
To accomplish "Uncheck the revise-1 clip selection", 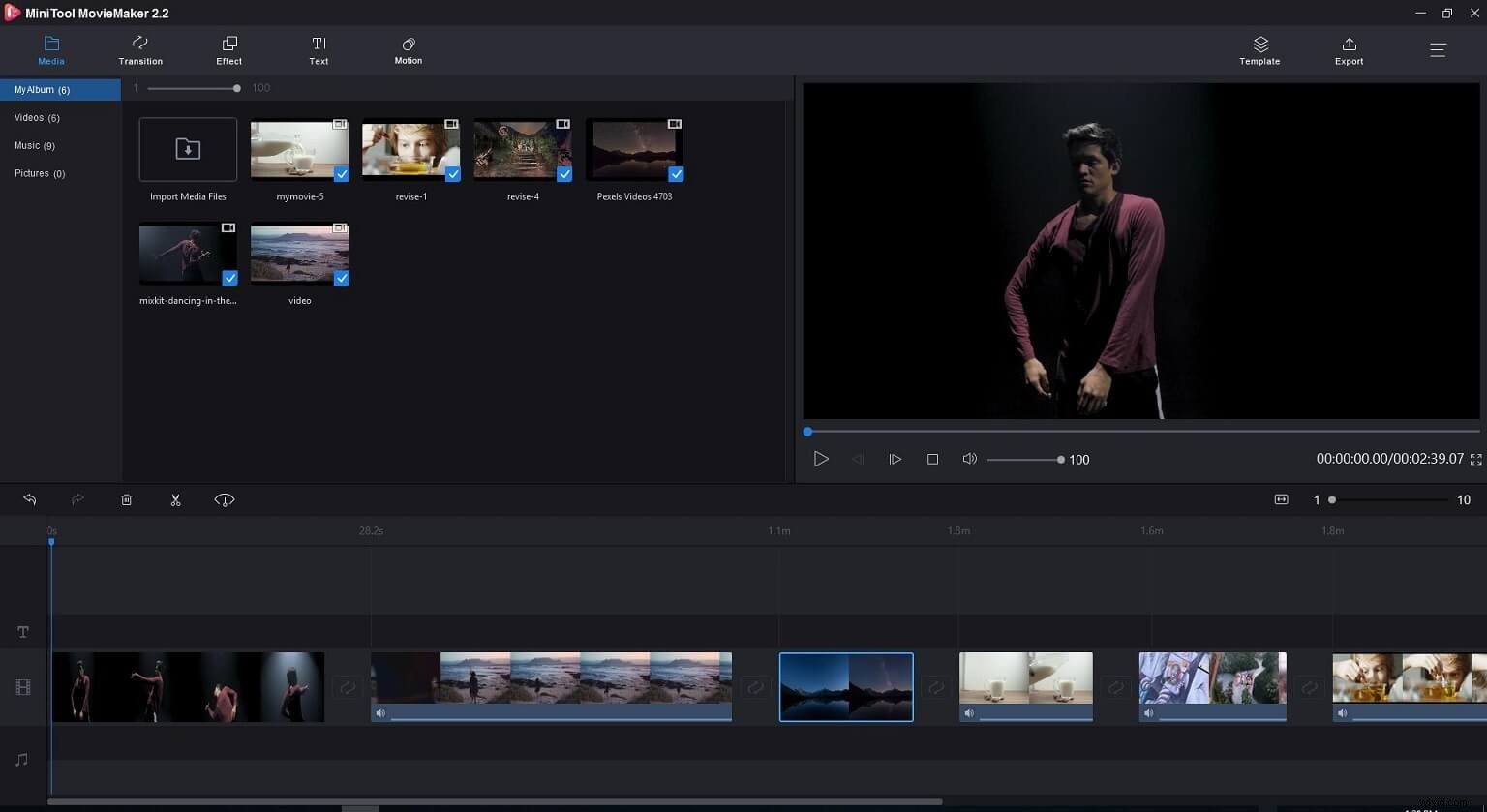I will pyautogui.click(x=452, y=174).
